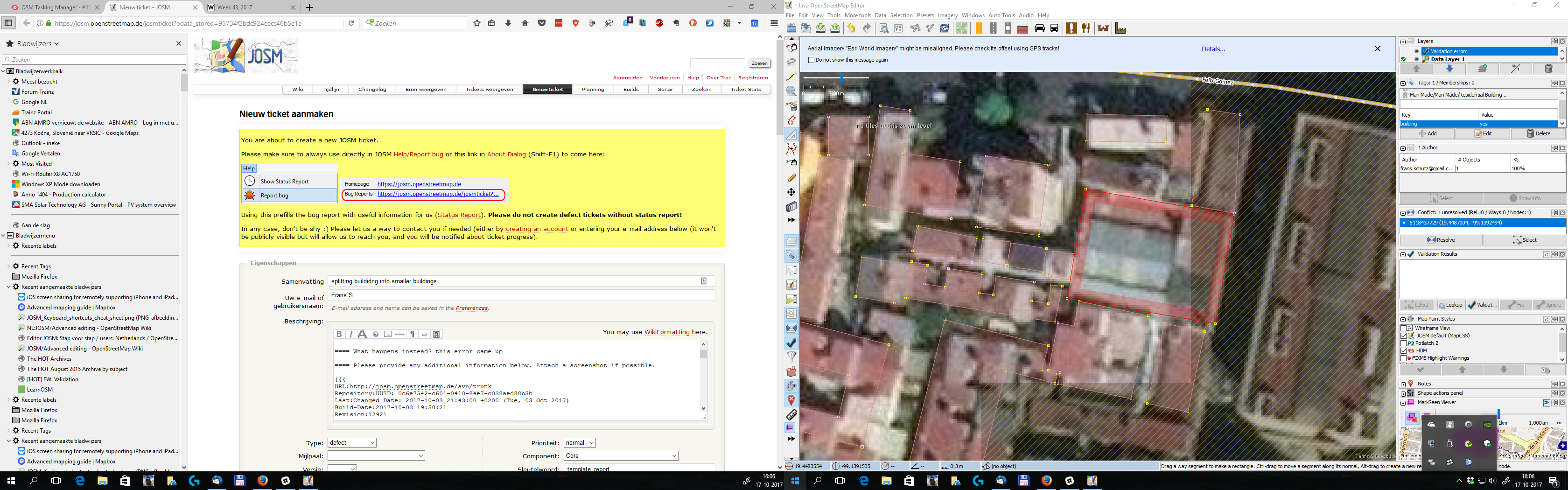Open Imagery menu in JOSM
Viewport: 1568px width, 490px height.
948,15
